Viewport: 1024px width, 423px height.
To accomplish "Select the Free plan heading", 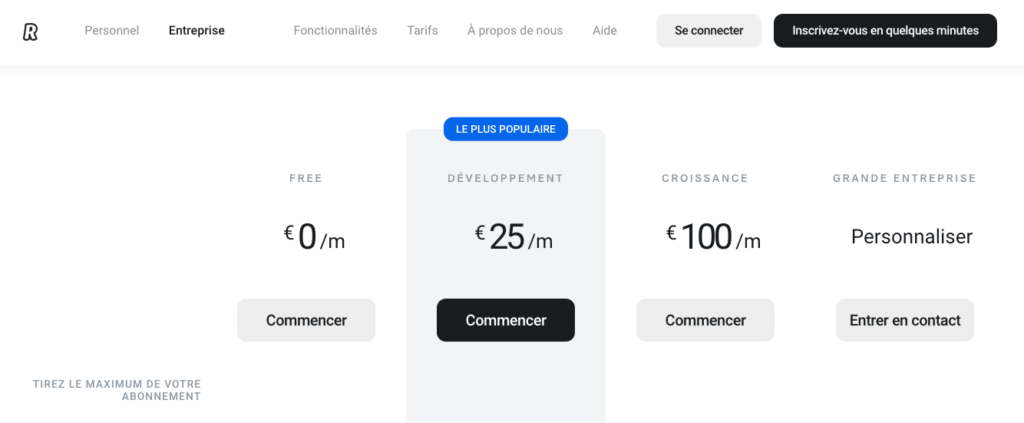I will tap(306, 179).
